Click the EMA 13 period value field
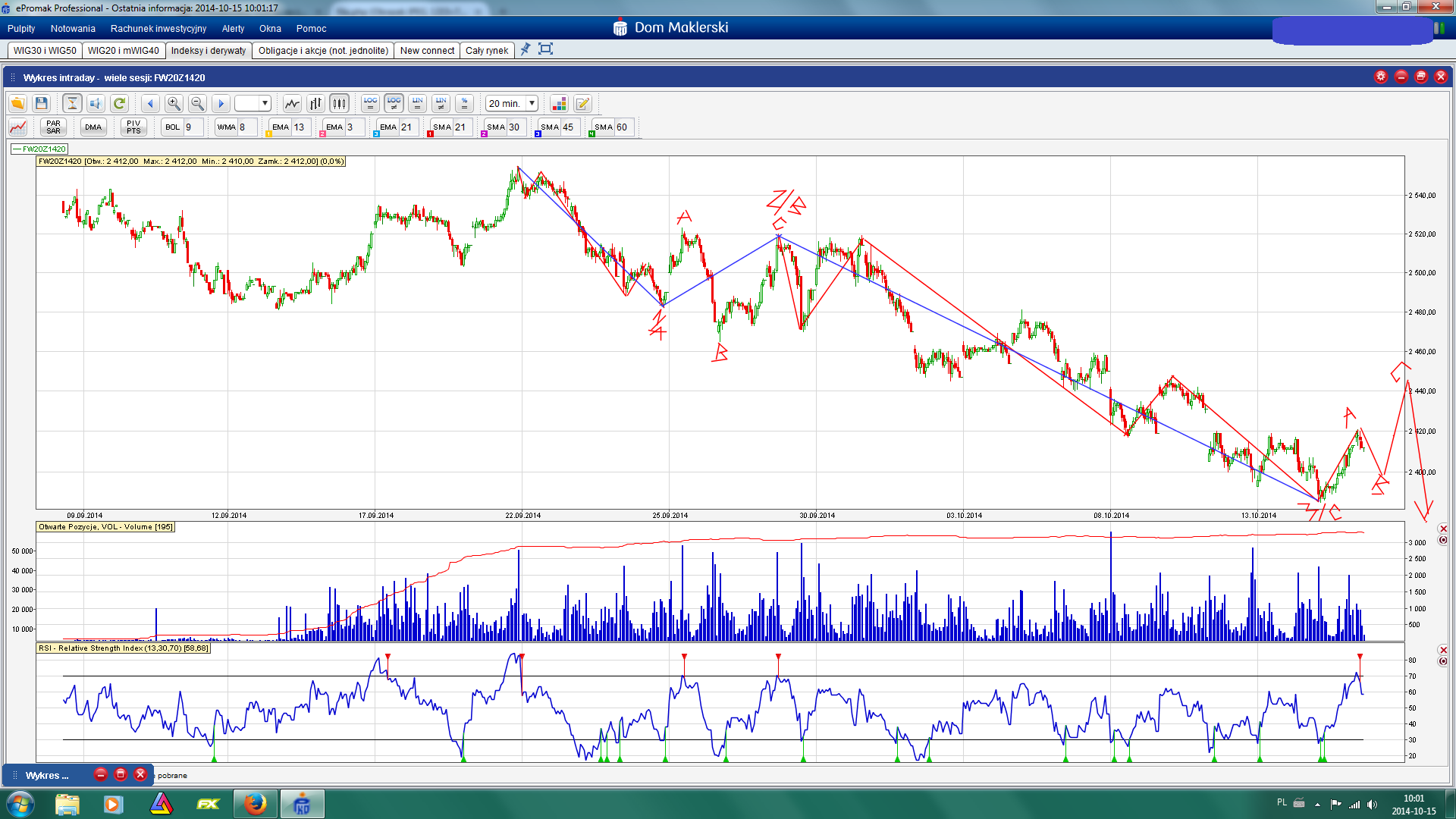Image resolution: width=1456 pixels, height=819 pixels. click(x=300, y=127)
